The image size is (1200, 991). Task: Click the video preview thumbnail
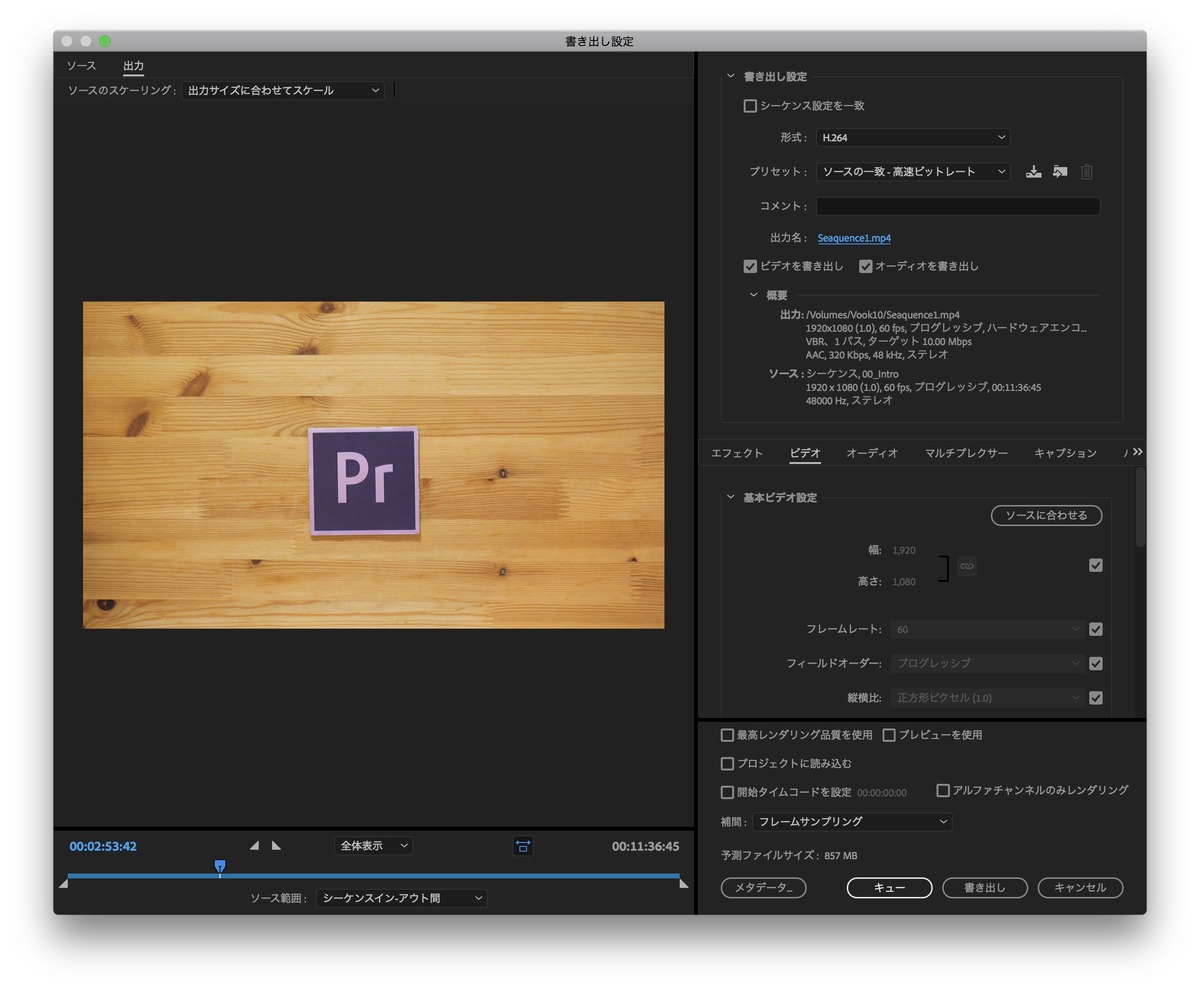pos(373,465)
